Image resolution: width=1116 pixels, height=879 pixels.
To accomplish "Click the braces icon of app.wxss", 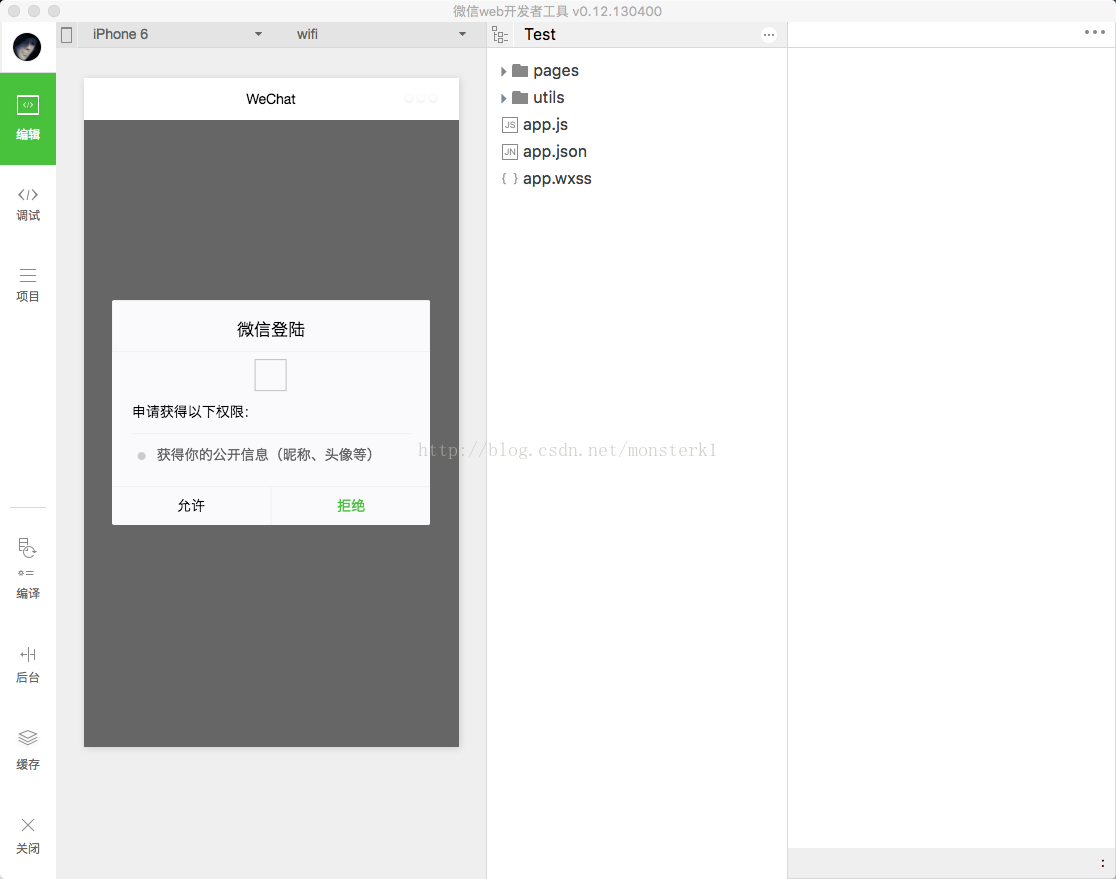I will click(x=510, y=179).
